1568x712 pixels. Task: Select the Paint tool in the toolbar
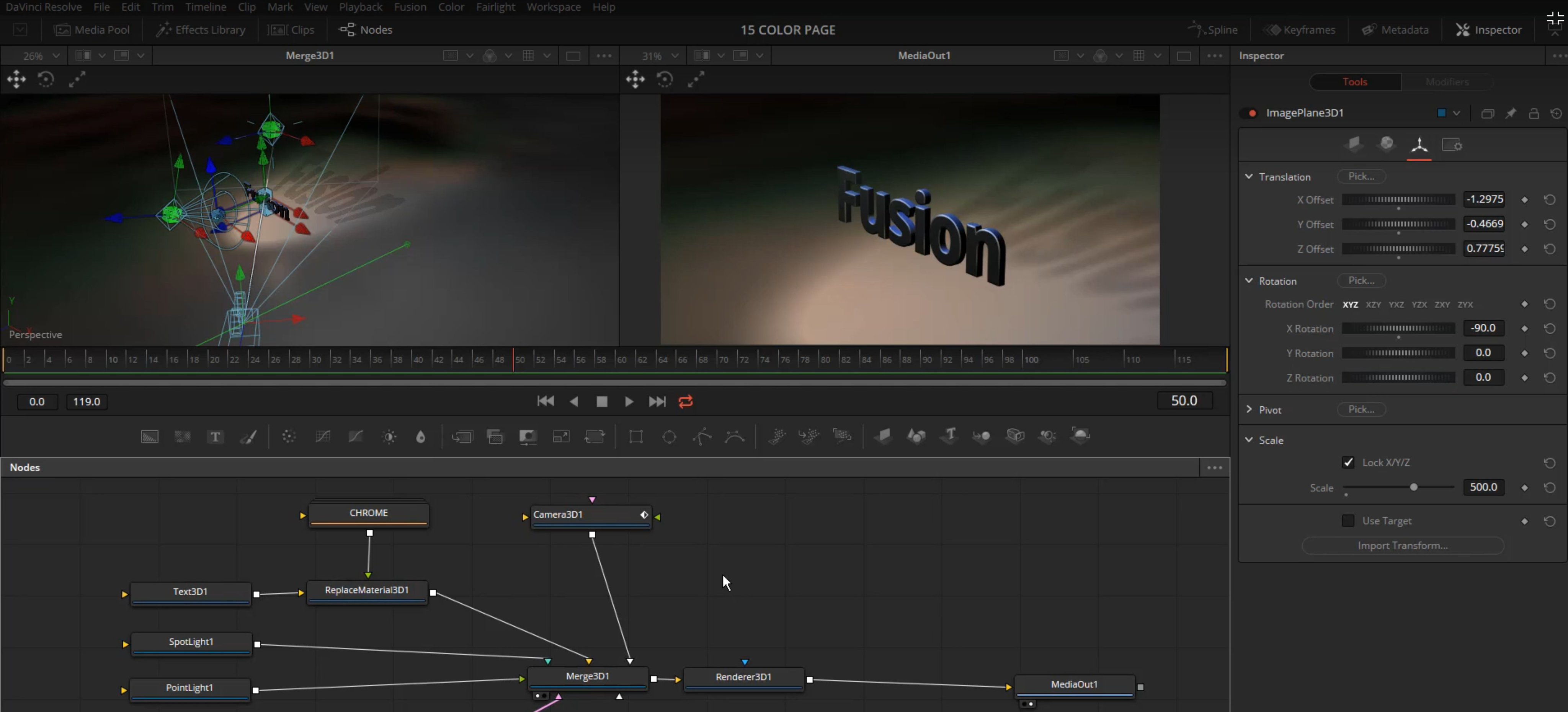coord(249,436)
